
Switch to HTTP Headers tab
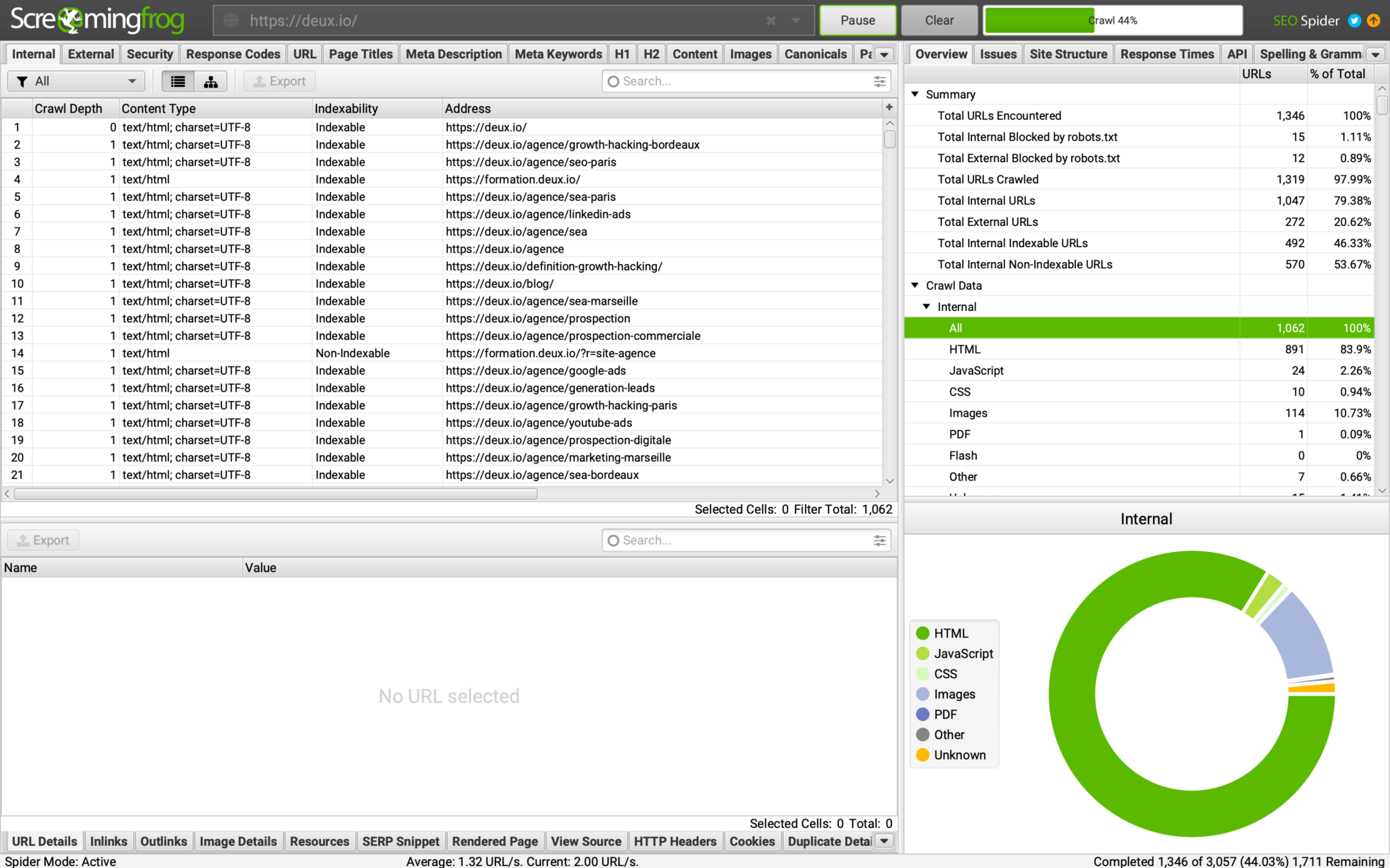click(x=675, y=842)
